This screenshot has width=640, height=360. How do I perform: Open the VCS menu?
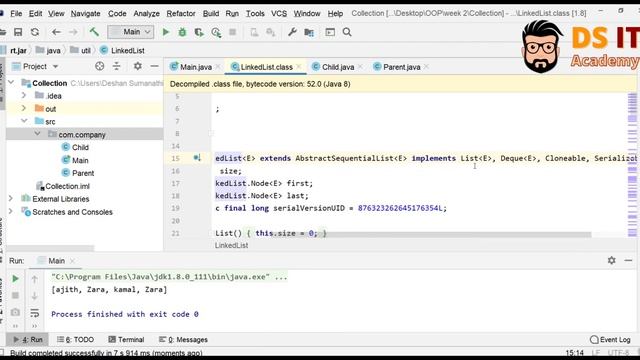click(x=279, y=13)
